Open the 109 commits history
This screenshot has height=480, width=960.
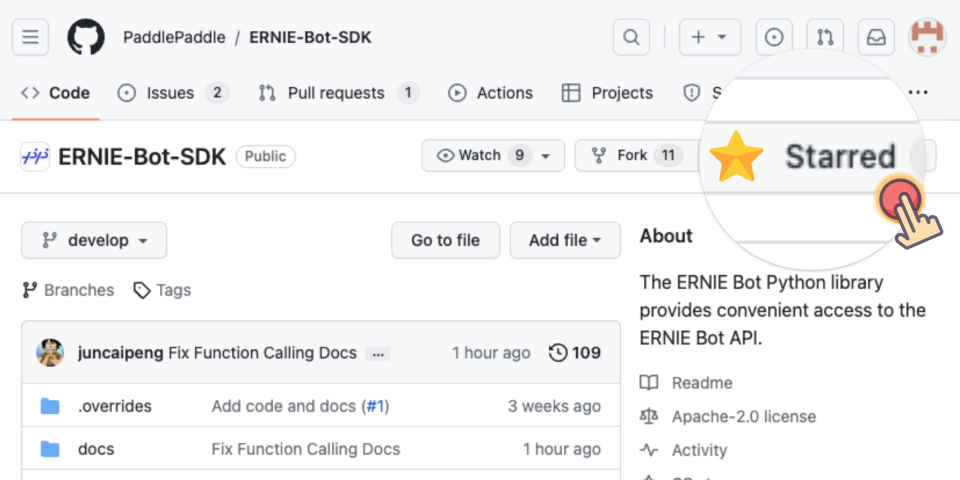[575, 353]
